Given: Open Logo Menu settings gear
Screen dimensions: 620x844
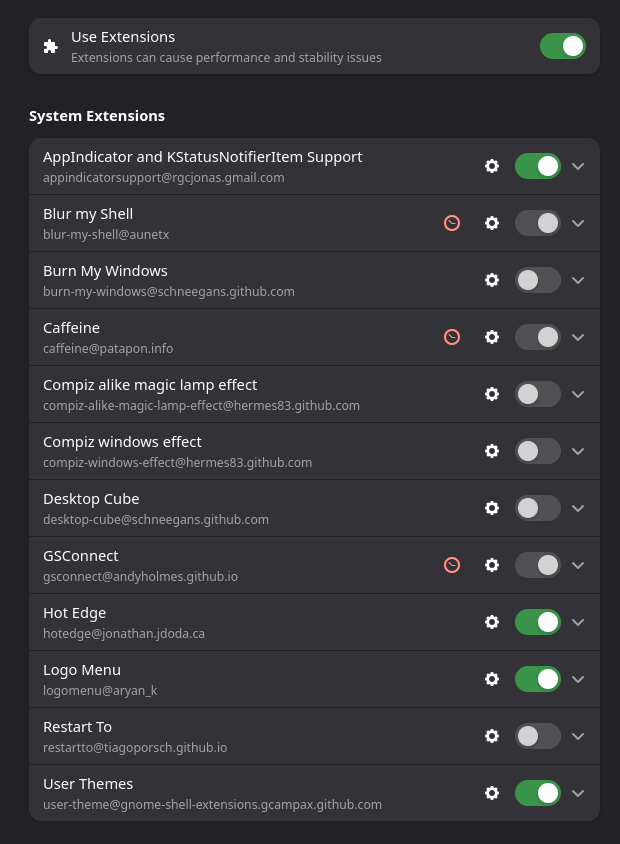Looking at the screenshot, I should pyautogui.click(x=491, y=679).
